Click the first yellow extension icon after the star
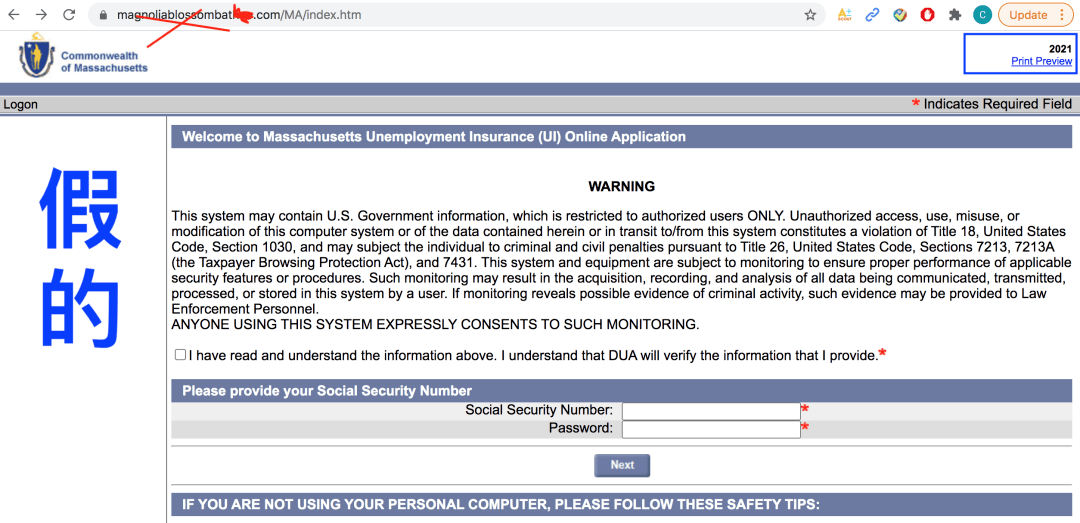Viewport: 1080px width, 523px height. coord(844,14)
